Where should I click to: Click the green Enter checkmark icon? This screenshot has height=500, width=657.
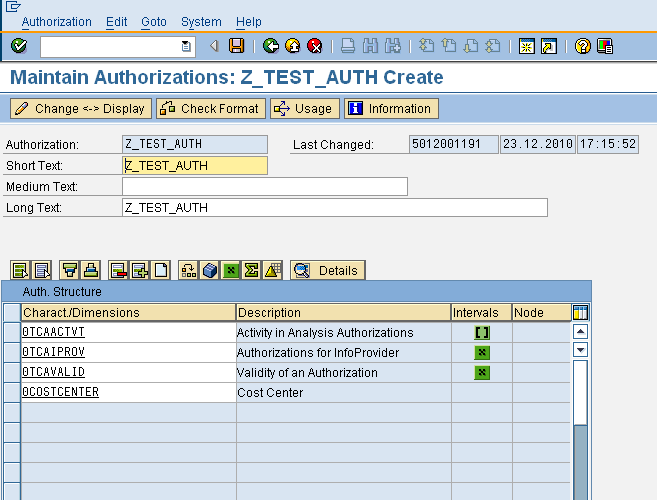(x=19, y=46)
